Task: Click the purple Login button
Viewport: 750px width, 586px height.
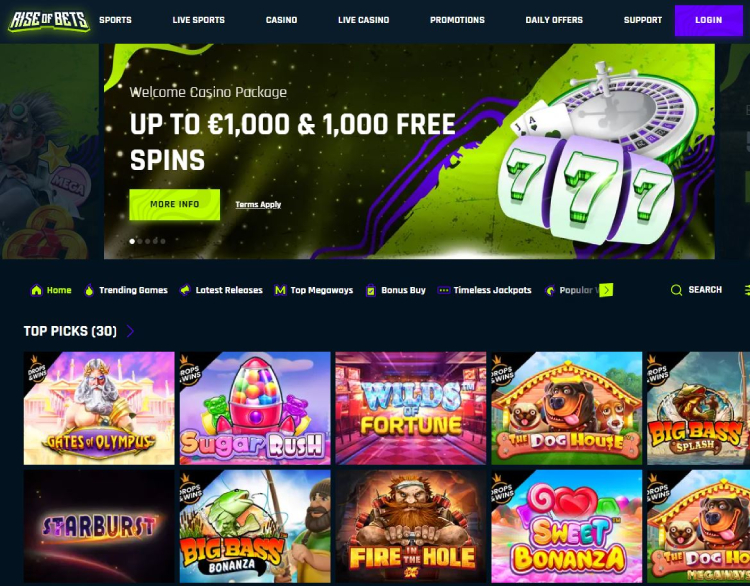Action: point(708,20)
